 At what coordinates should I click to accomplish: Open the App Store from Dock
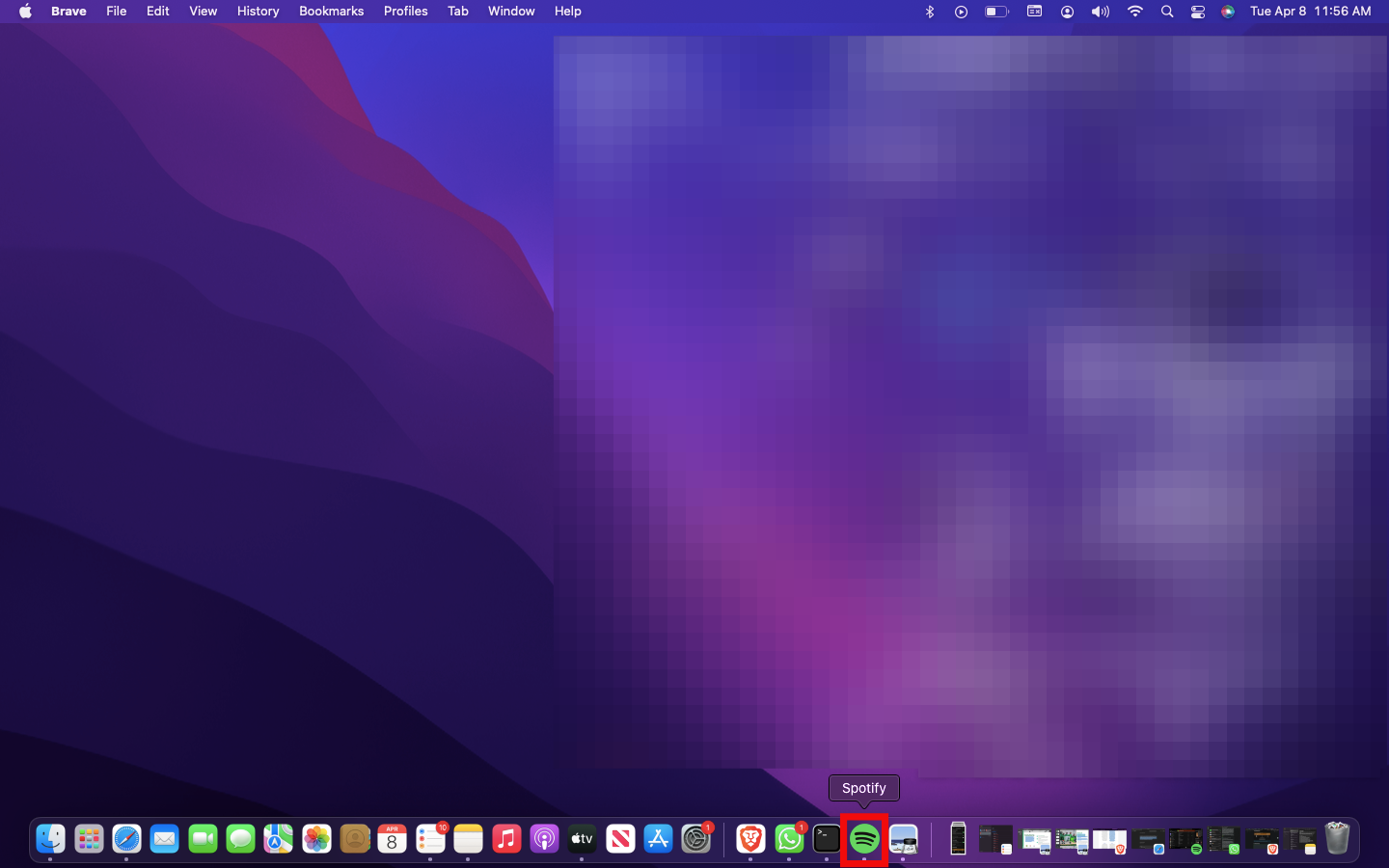tap(658, 839)
